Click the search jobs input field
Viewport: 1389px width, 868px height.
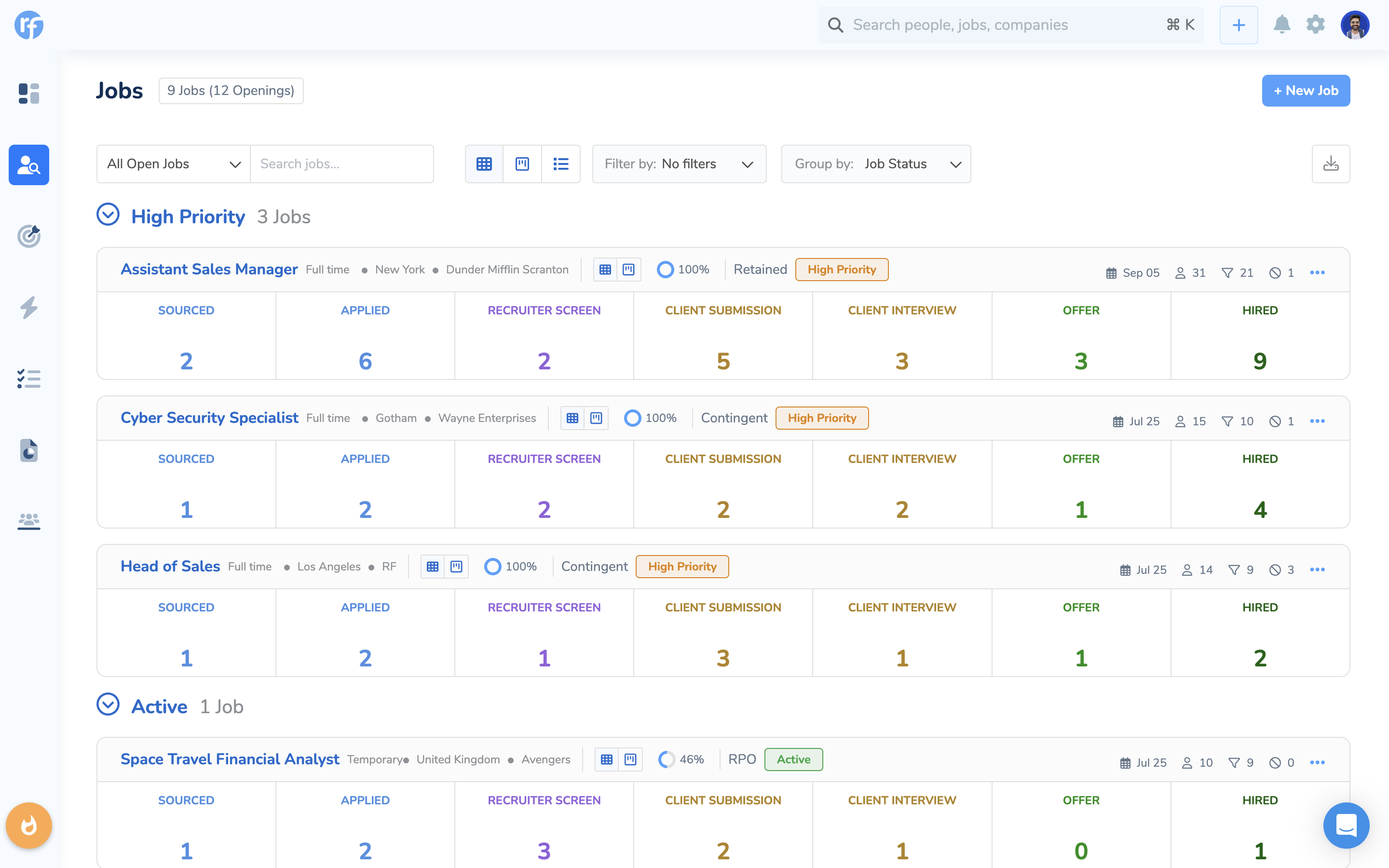click(x=342, y=164)
